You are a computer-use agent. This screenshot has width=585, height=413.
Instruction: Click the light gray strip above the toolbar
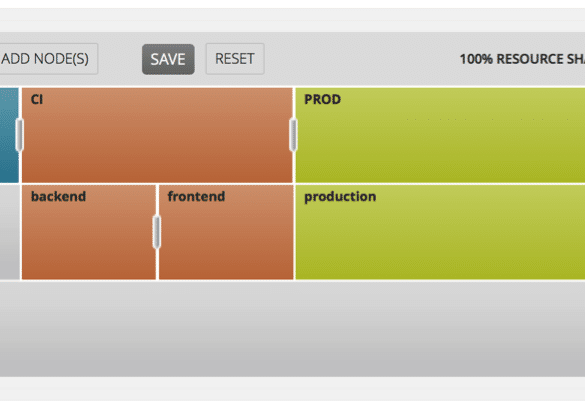point(292,20)
